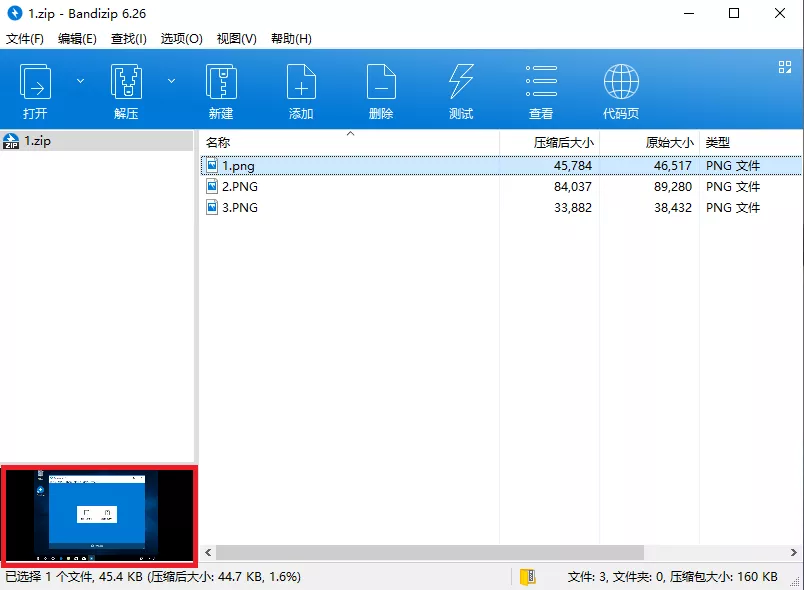Click the 新建 (New archive) toolbar icon
Image resolution: width=804 pixels, height=590 pixels.
221,82
